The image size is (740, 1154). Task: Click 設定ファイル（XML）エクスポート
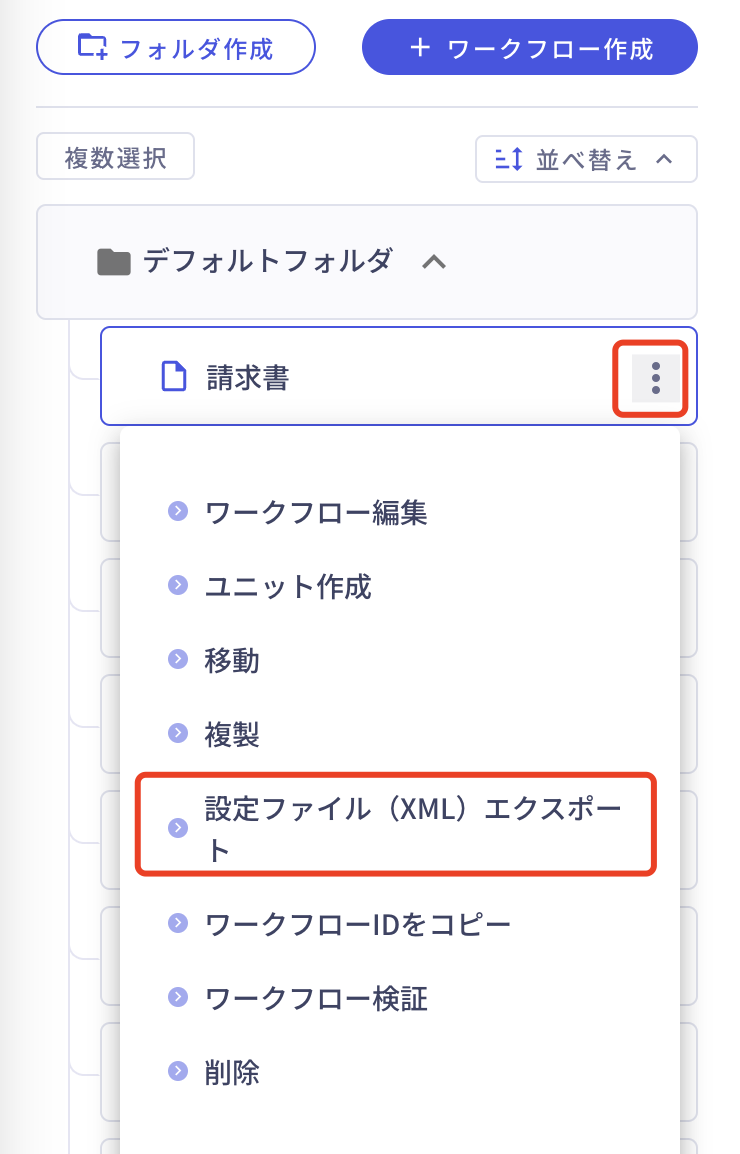click(x=412, y=825)
